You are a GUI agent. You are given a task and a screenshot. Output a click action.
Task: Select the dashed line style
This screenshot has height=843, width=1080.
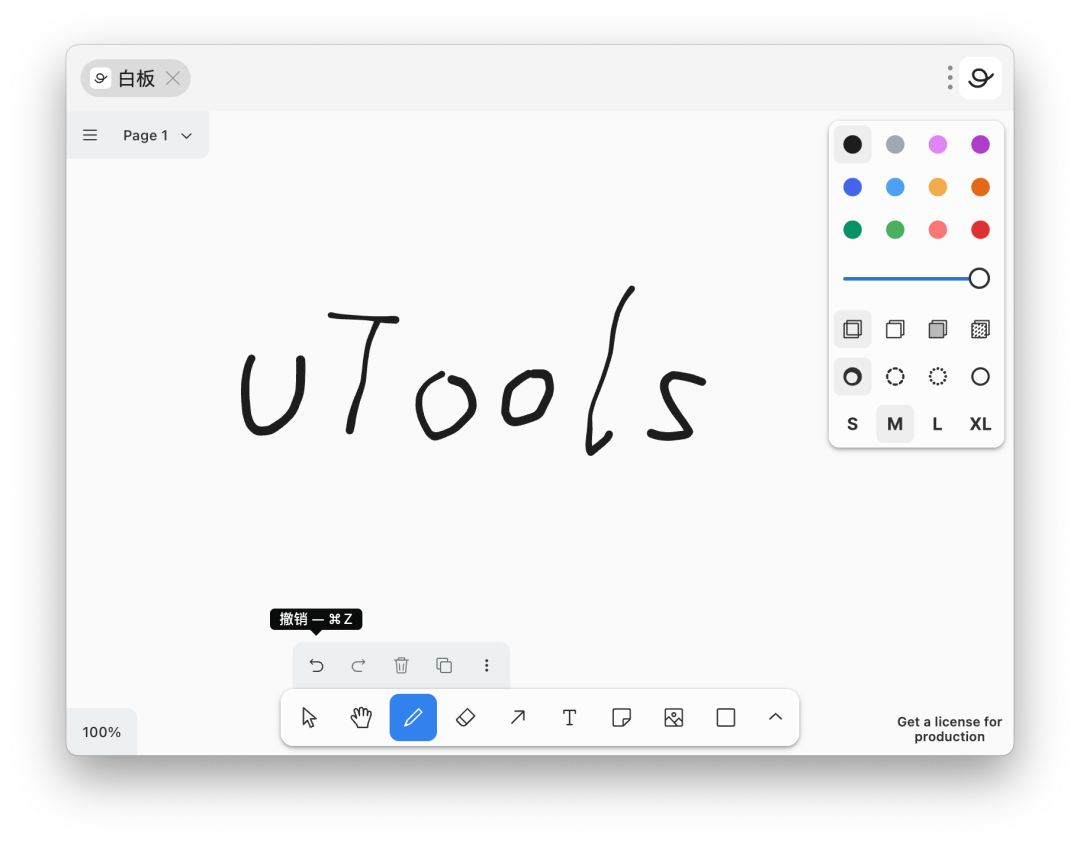(895, 377)
